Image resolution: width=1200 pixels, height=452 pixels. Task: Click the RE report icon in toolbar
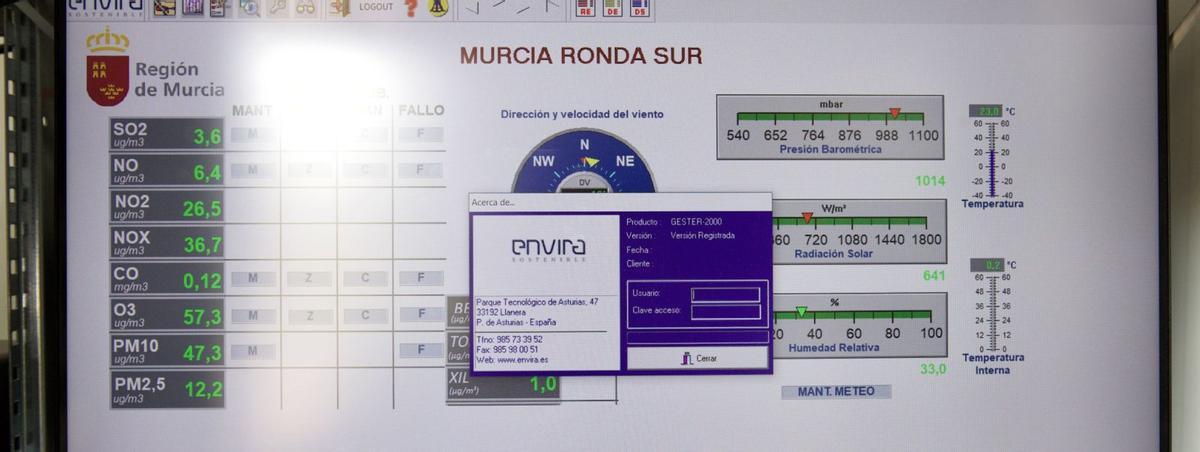585,9
